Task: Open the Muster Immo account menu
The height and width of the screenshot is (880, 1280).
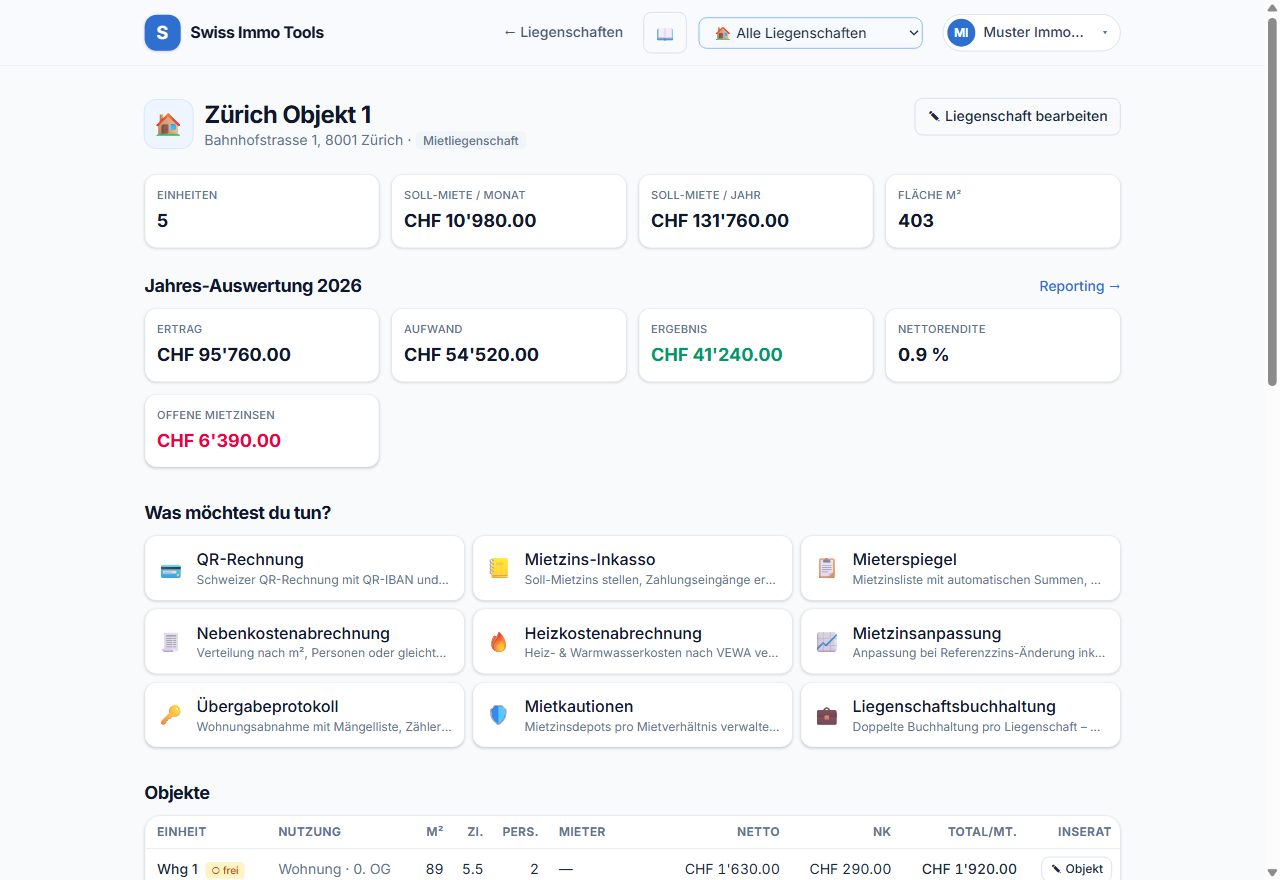Action: pos(1031,33)
